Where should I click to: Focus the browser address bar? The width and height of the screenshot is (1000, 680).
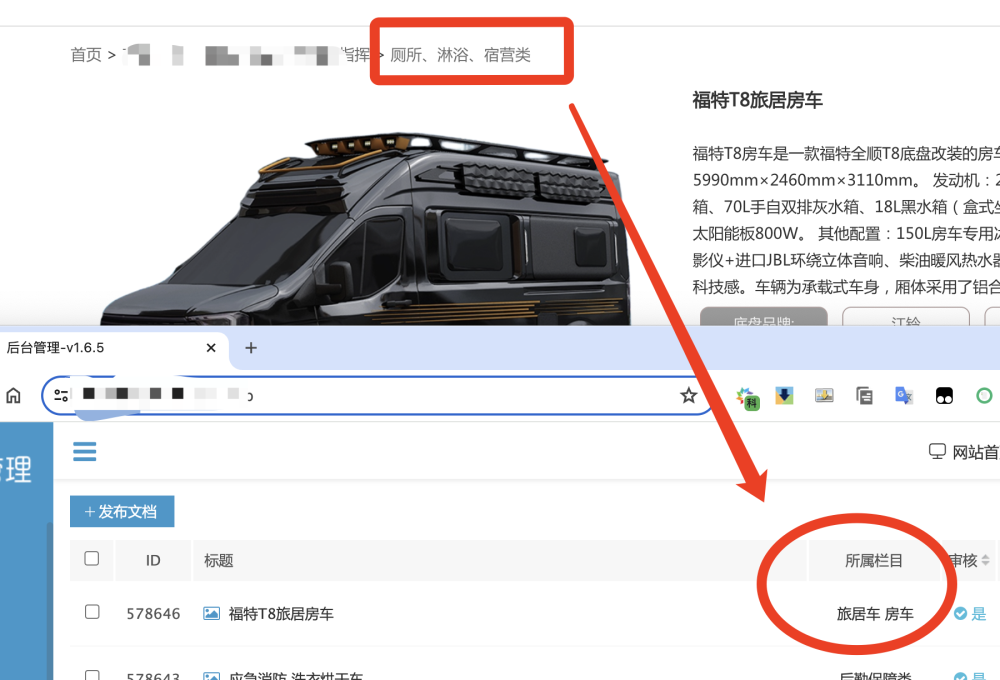(376, 395)
